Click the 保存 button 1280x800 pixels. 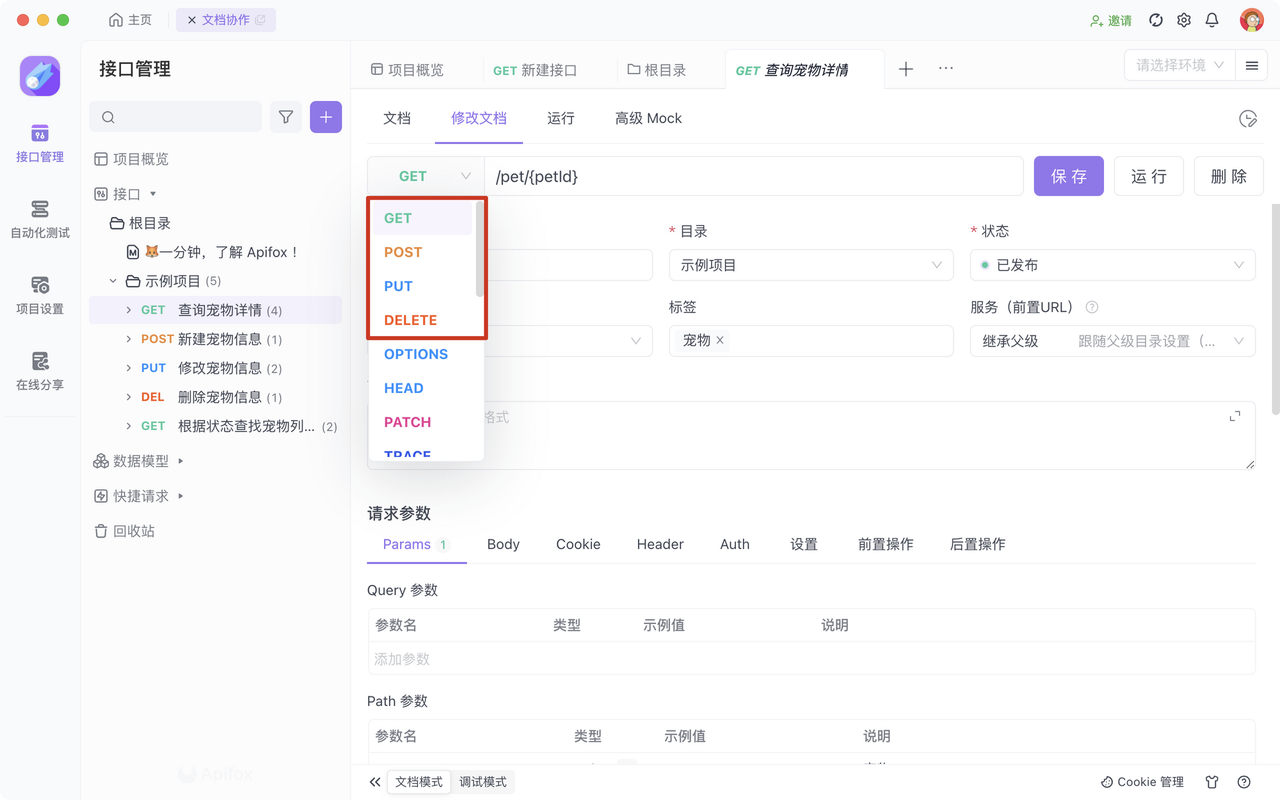tap(1068, 176)
